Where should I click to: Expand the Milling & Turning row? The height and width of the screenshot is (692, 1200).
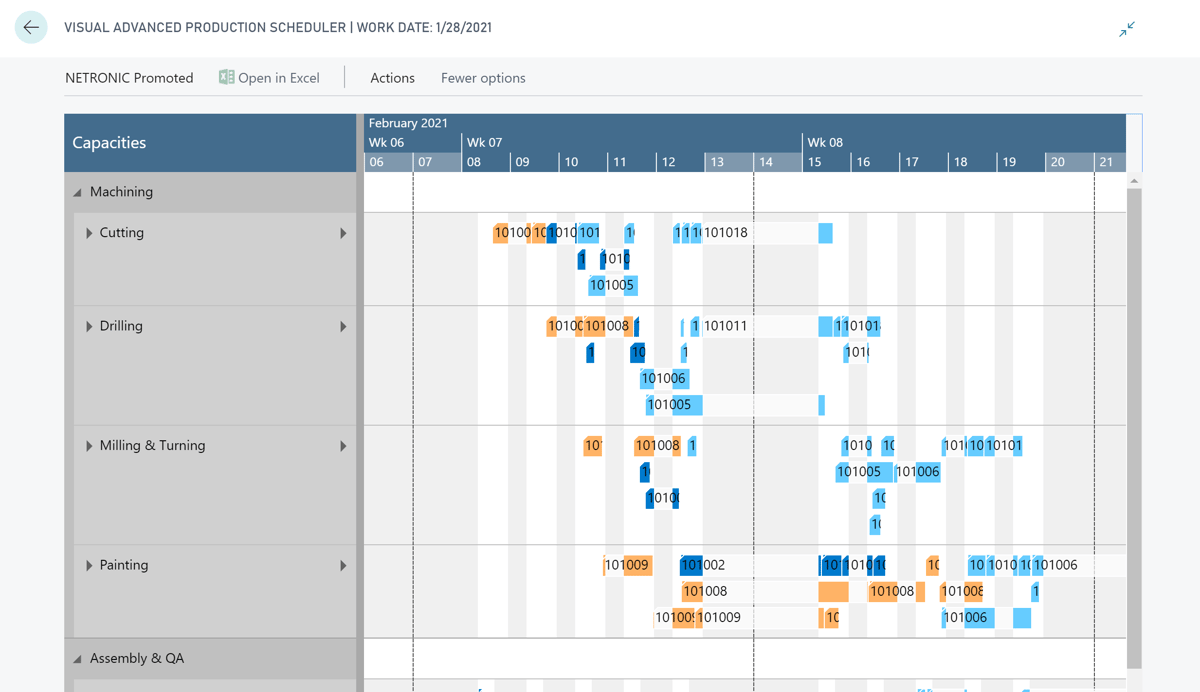coord(89,446)
